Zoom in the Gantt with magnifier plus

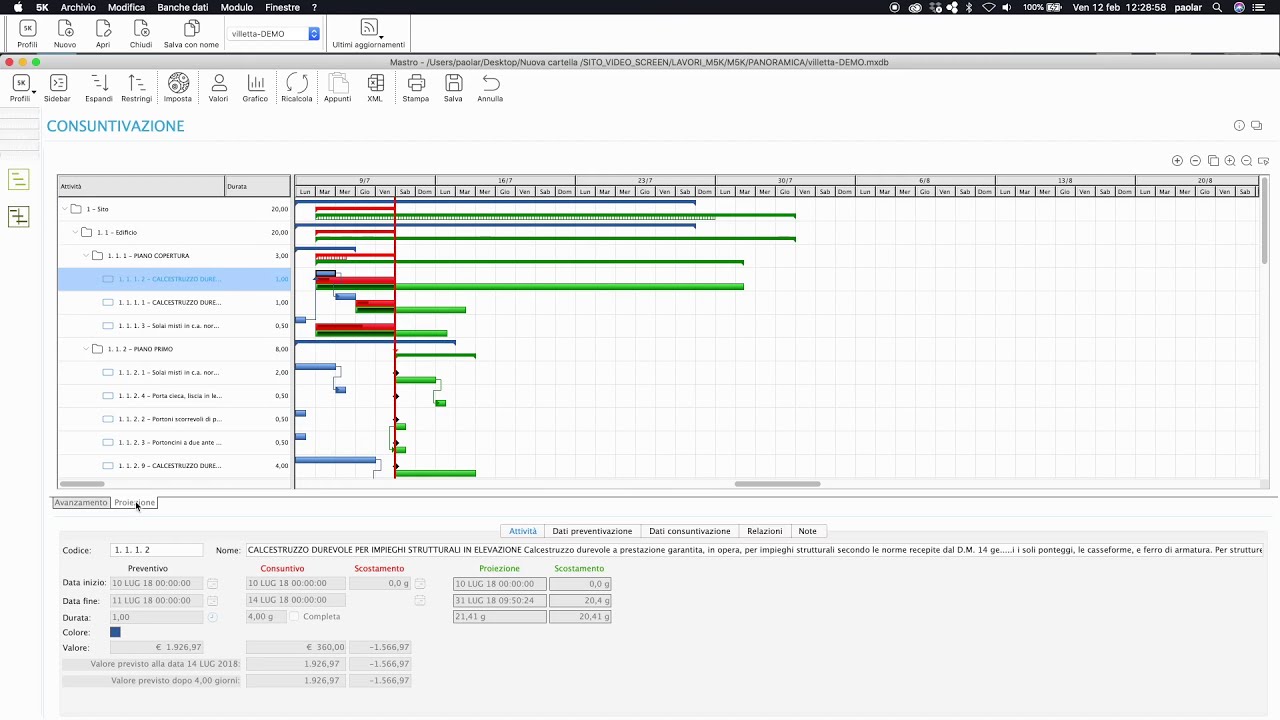1230,161
